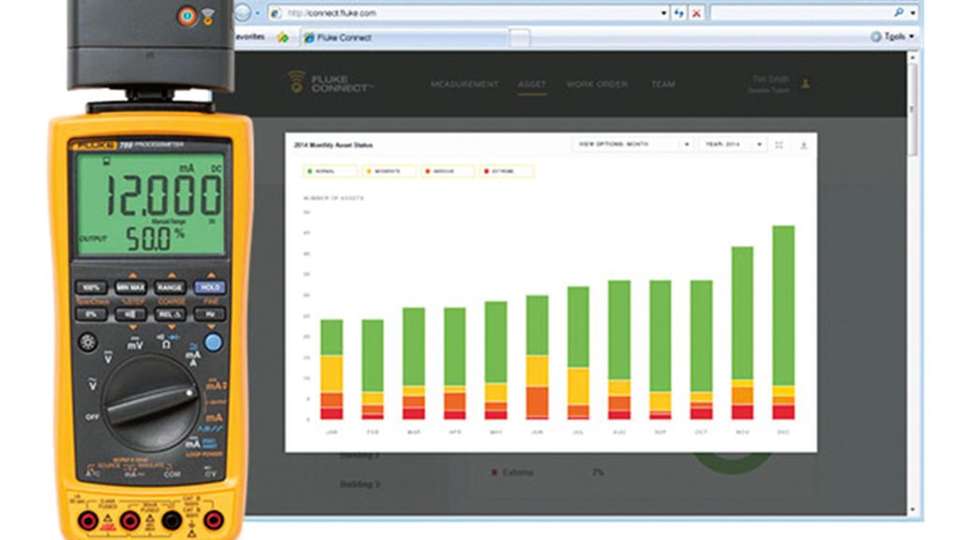Click the yellow segment of July bar

(x=579, y=386)
